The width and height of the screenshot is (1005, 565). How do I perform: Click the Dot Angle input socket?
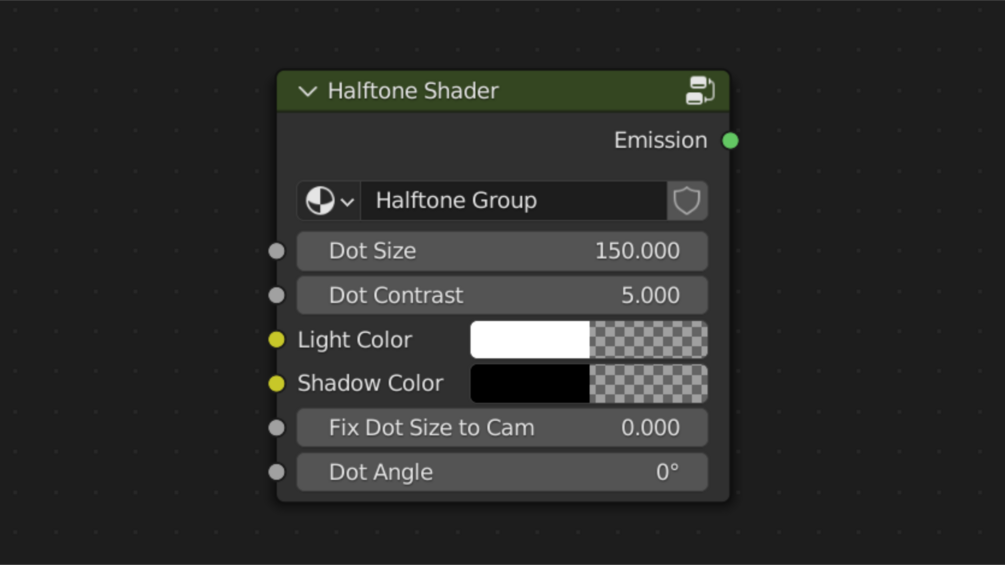click(277, 472)
